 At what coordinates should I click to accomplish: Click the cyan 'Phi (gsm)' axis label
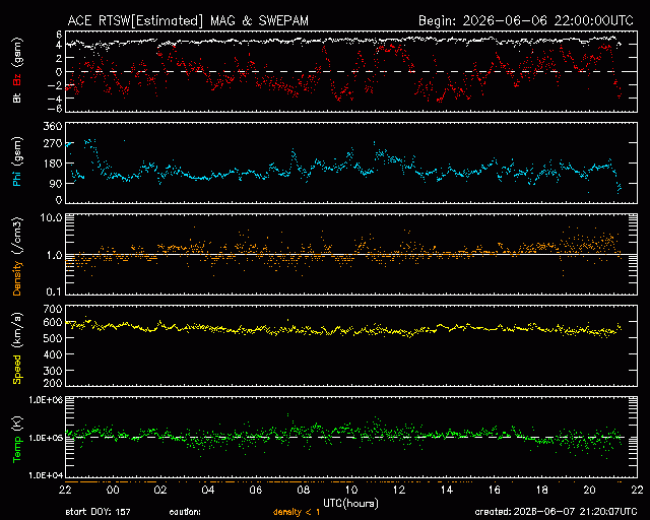coord(17,162)
